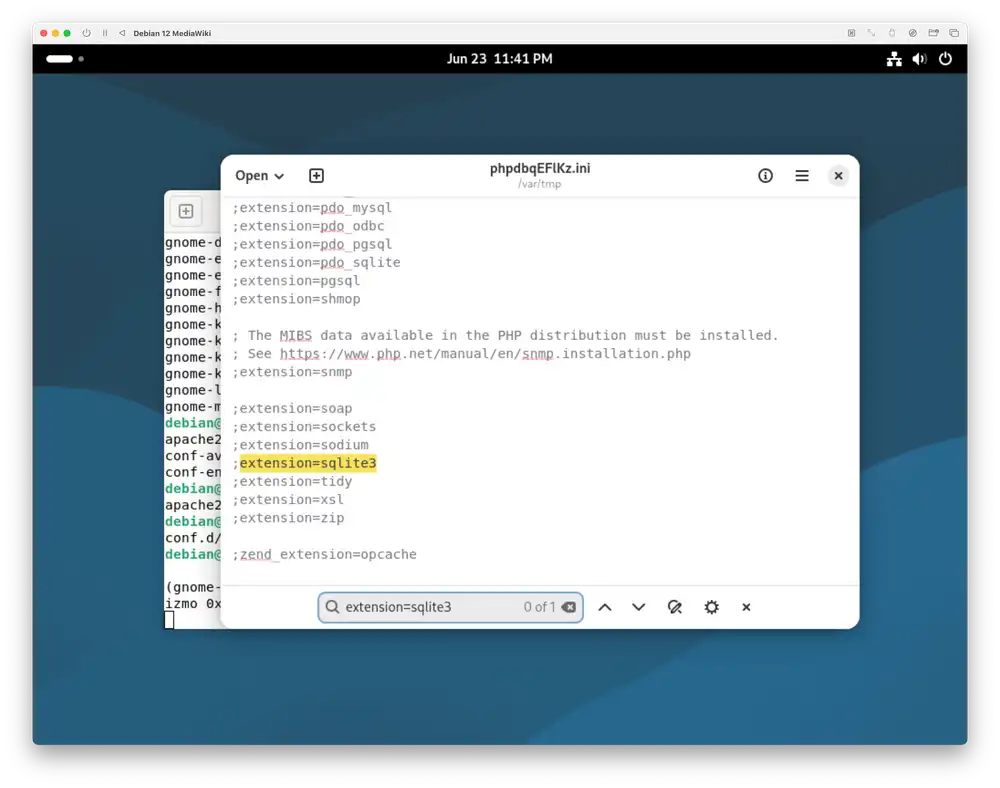Click the drive image icon in the VM toolbar
Image resolution: width=1000 pixels, height=788 pixels.
point(913,33)
